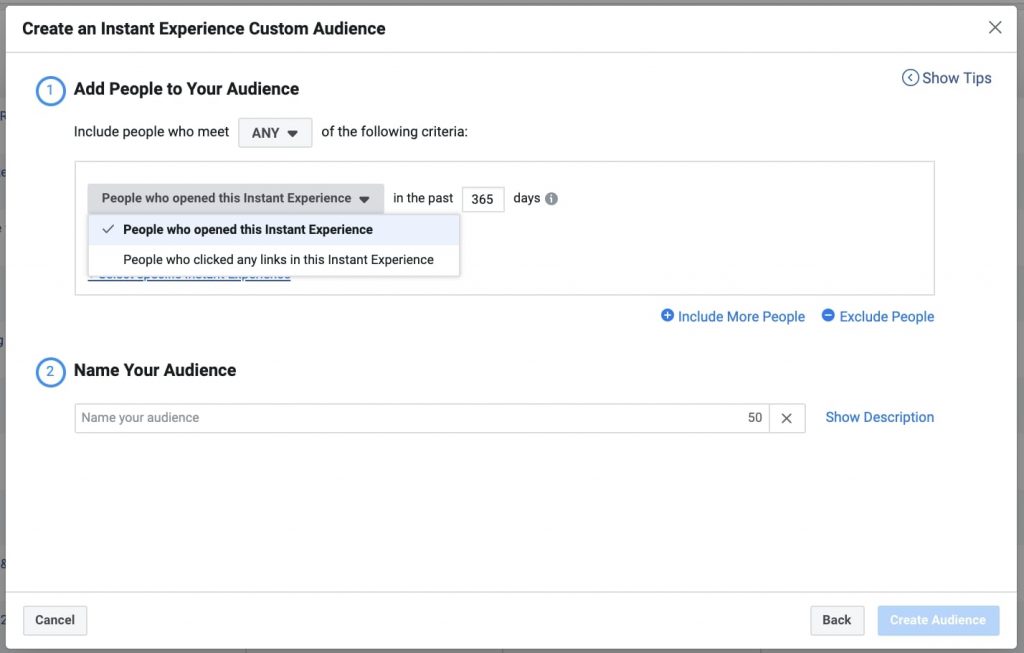Click the step 2 circle icon
The width and height of the screenshot is (1024, 653).
[50, 371]
